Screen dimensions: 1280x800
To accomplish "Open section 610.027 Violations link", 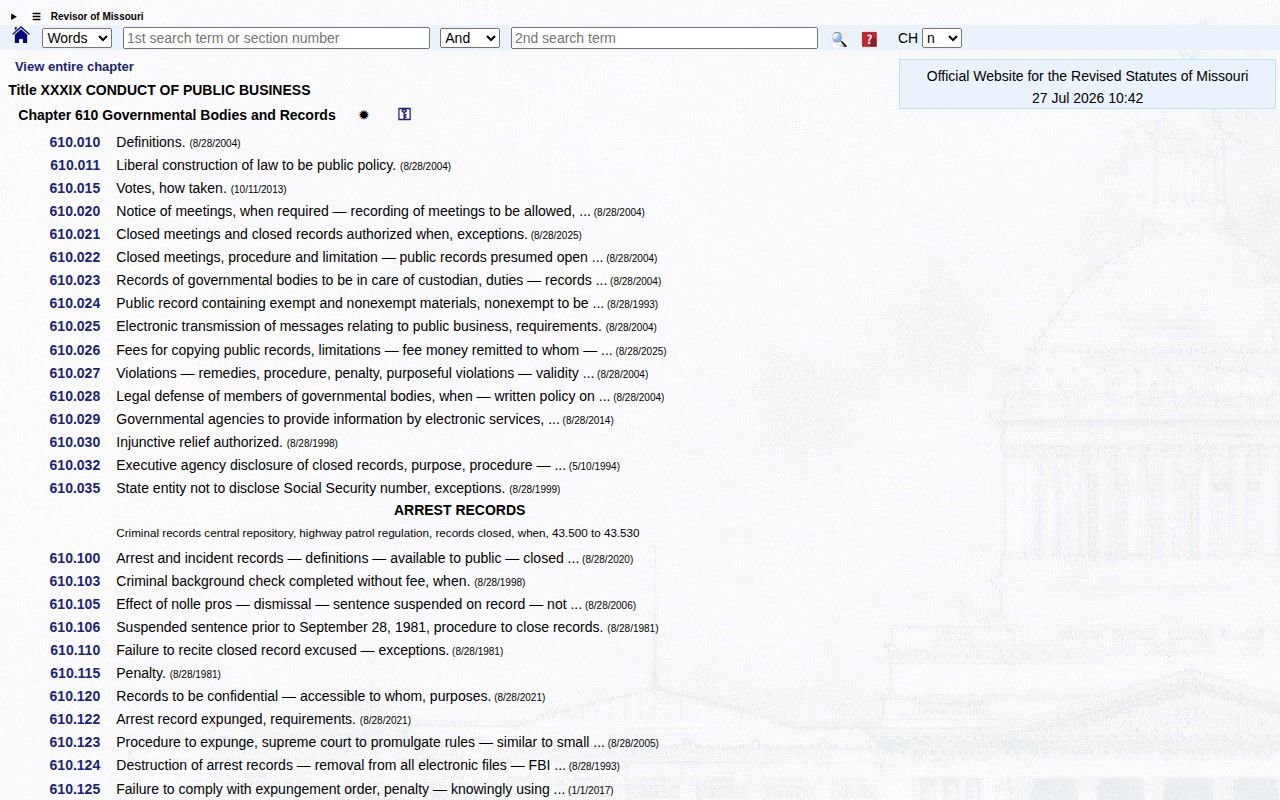I will pos(75,373).
